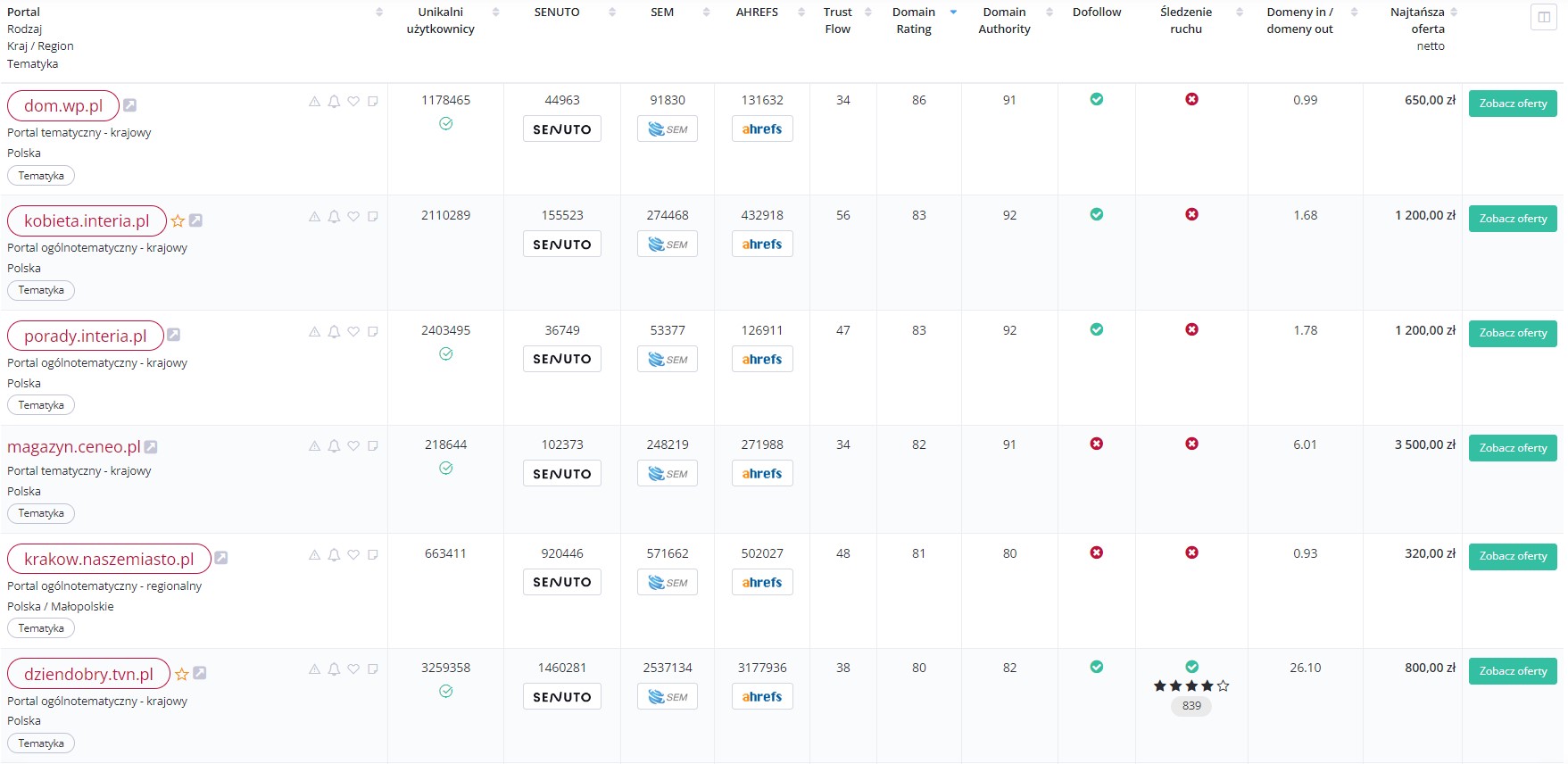Screen dimensions: 1568x764
Task: Click verified users checkmark under 1178465
Action: [446, 124]
